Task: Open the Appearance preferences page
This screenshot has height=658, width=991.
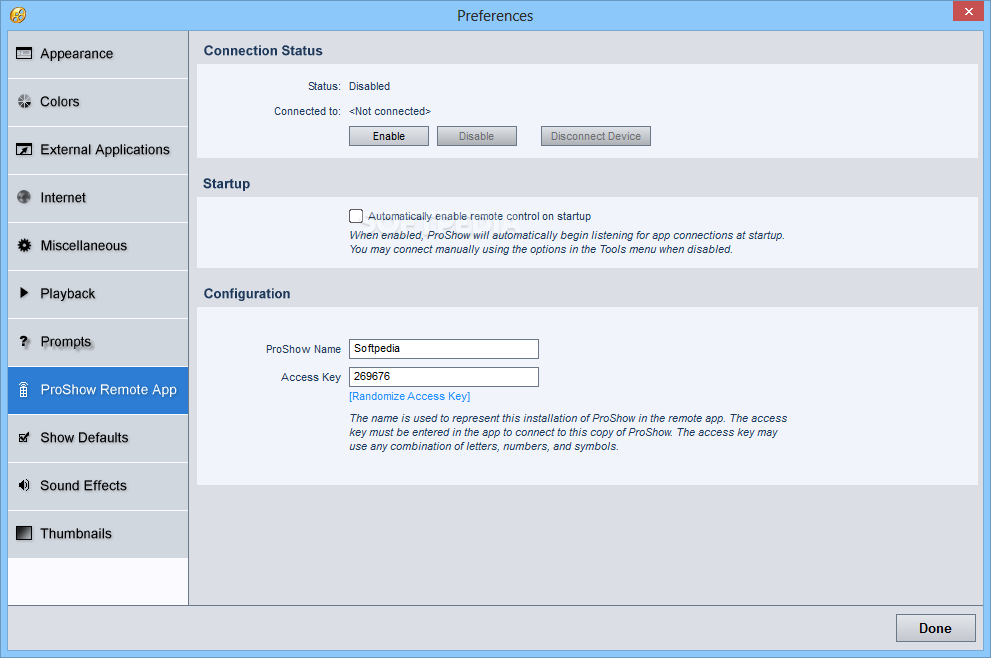Action: (x=98, y=54)
